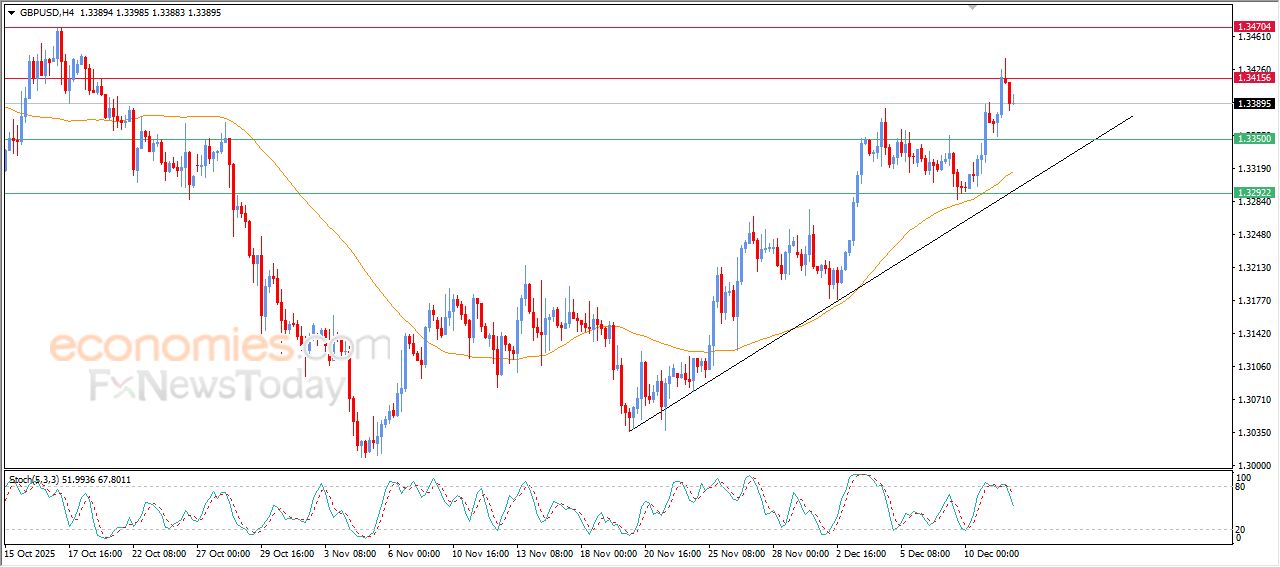1280x567 pixels.
Task: Click the latest red candle near 1.33895
Action: 1011,94
